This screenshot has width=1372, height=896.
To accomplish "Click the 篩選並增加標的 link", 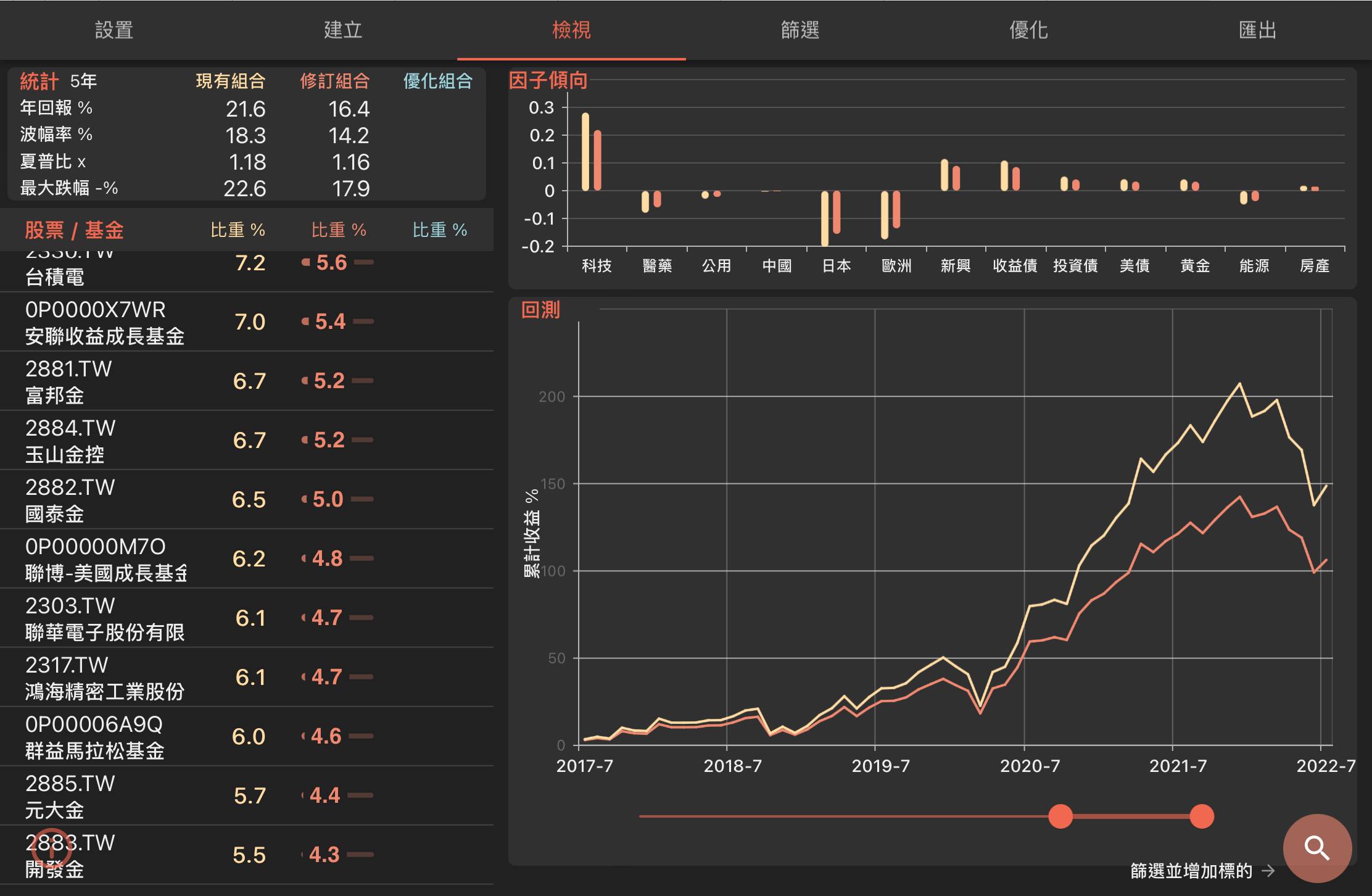I will (1191, 871).
